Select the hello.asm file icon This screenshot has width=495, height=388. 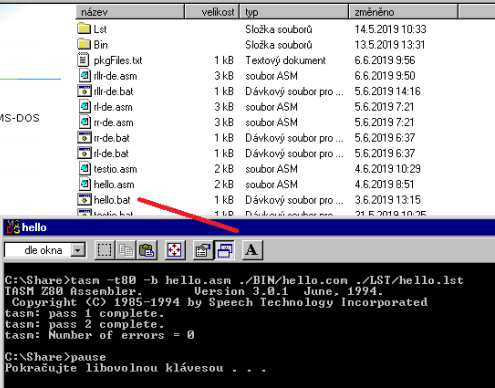coord(85,184)
